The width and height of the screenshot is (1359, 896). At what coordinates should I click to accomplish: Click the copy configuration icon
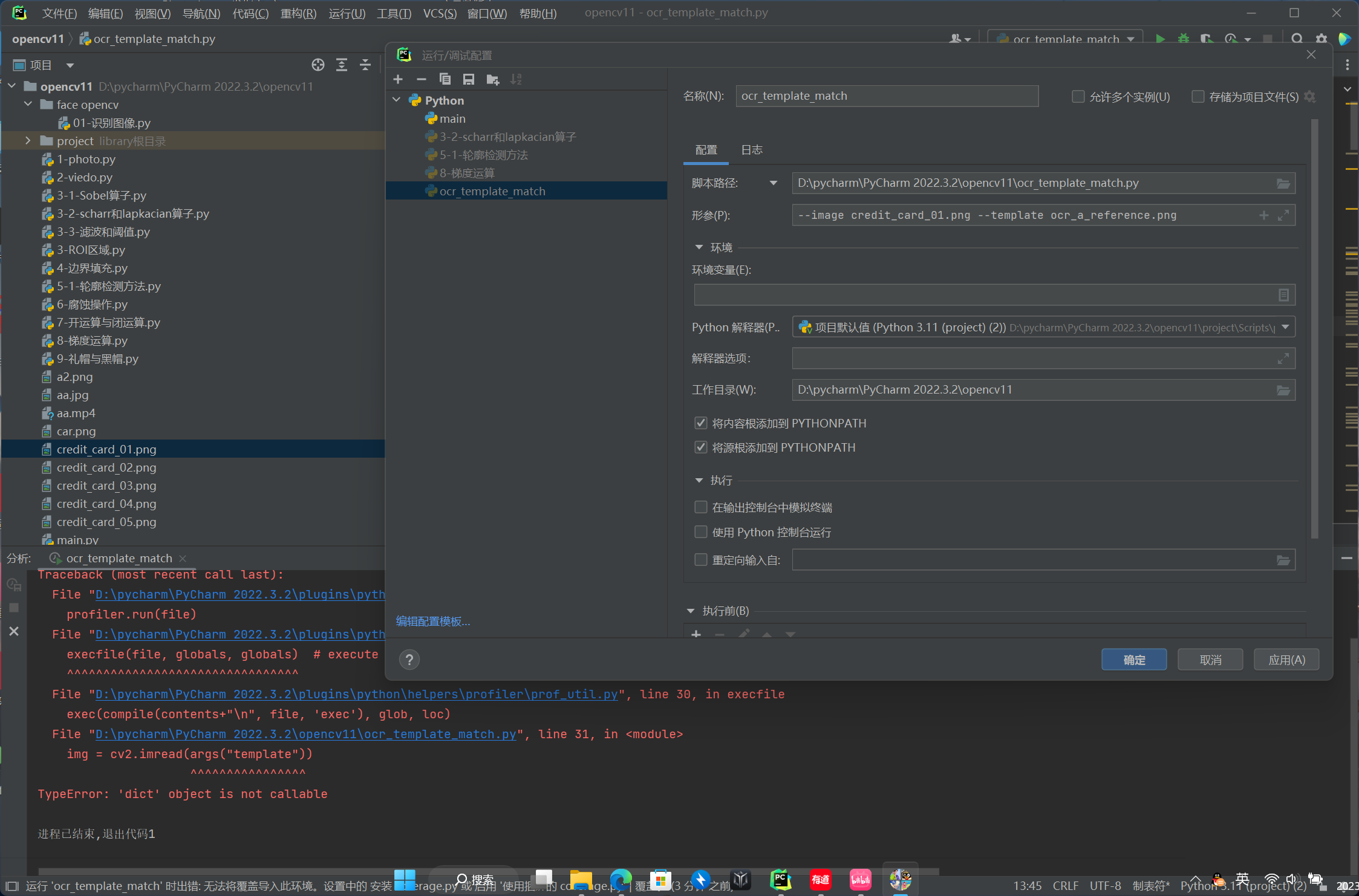[445, 79]
